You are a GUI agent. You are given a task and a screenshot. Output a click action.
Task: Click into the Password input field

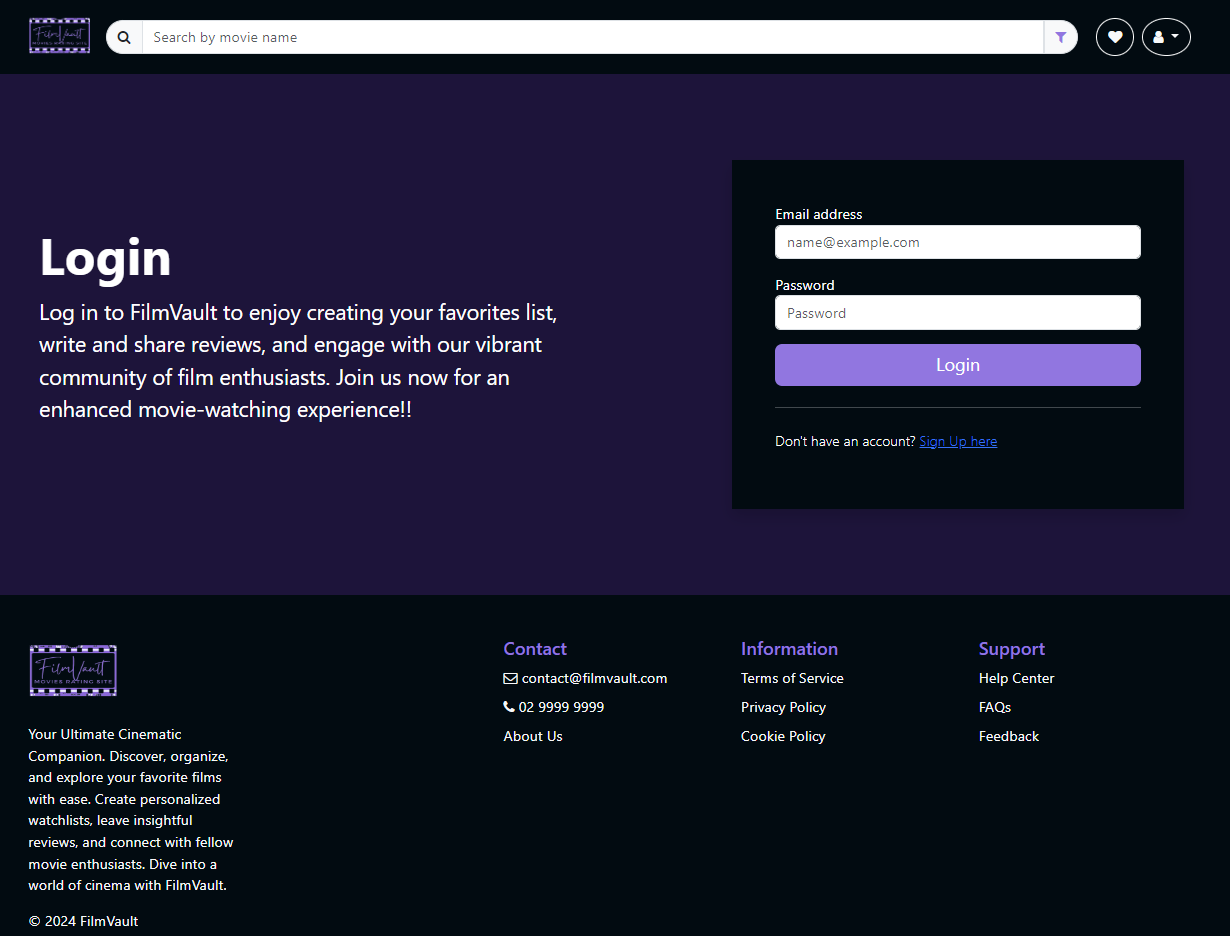957,313
